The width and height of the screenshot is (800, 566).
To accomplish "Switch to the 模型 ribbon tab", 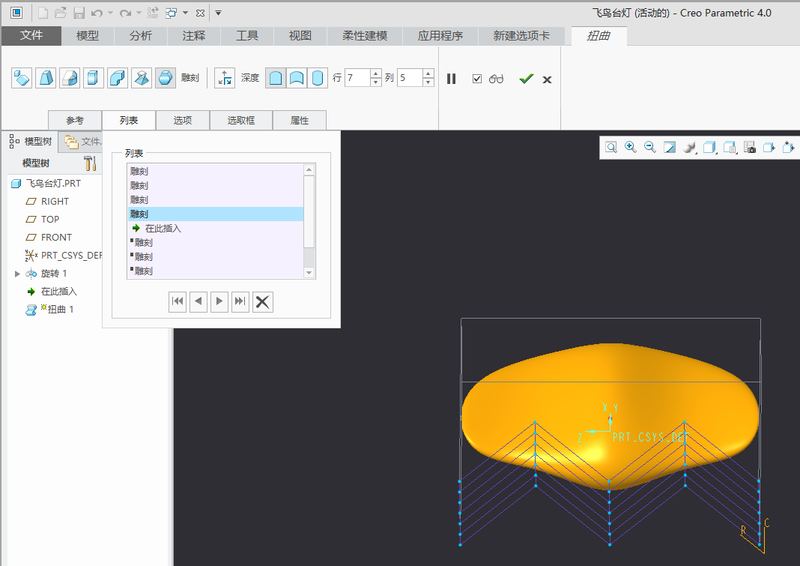I will coord(87,36).
